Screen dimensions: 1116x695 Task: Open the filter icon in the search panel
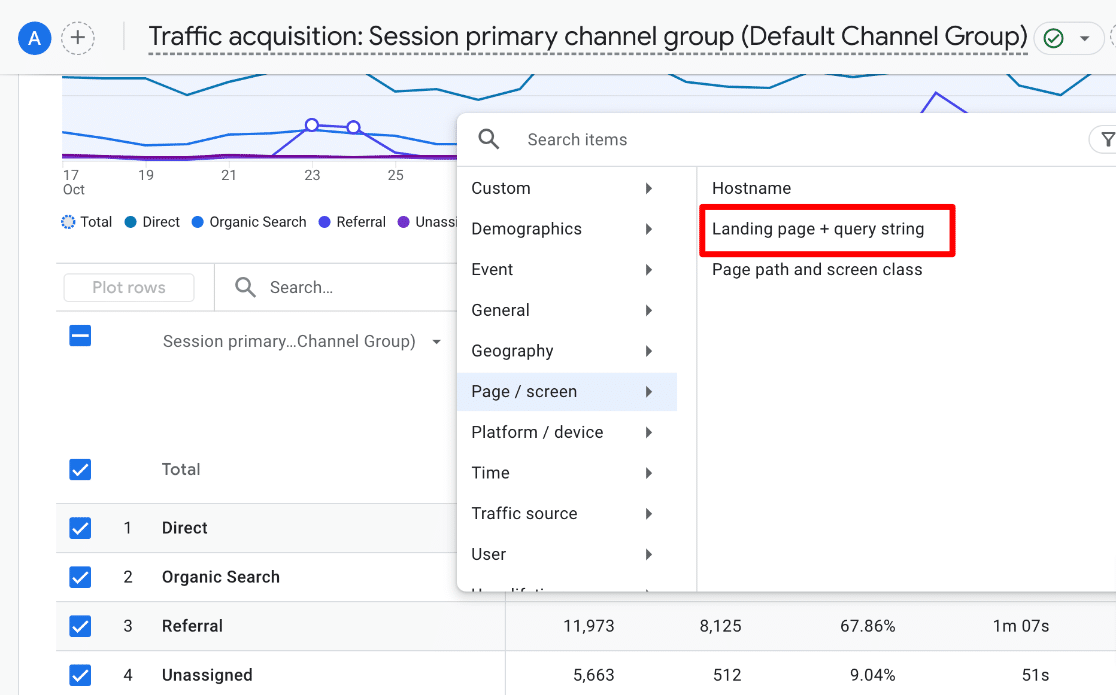click(1105, 140)
